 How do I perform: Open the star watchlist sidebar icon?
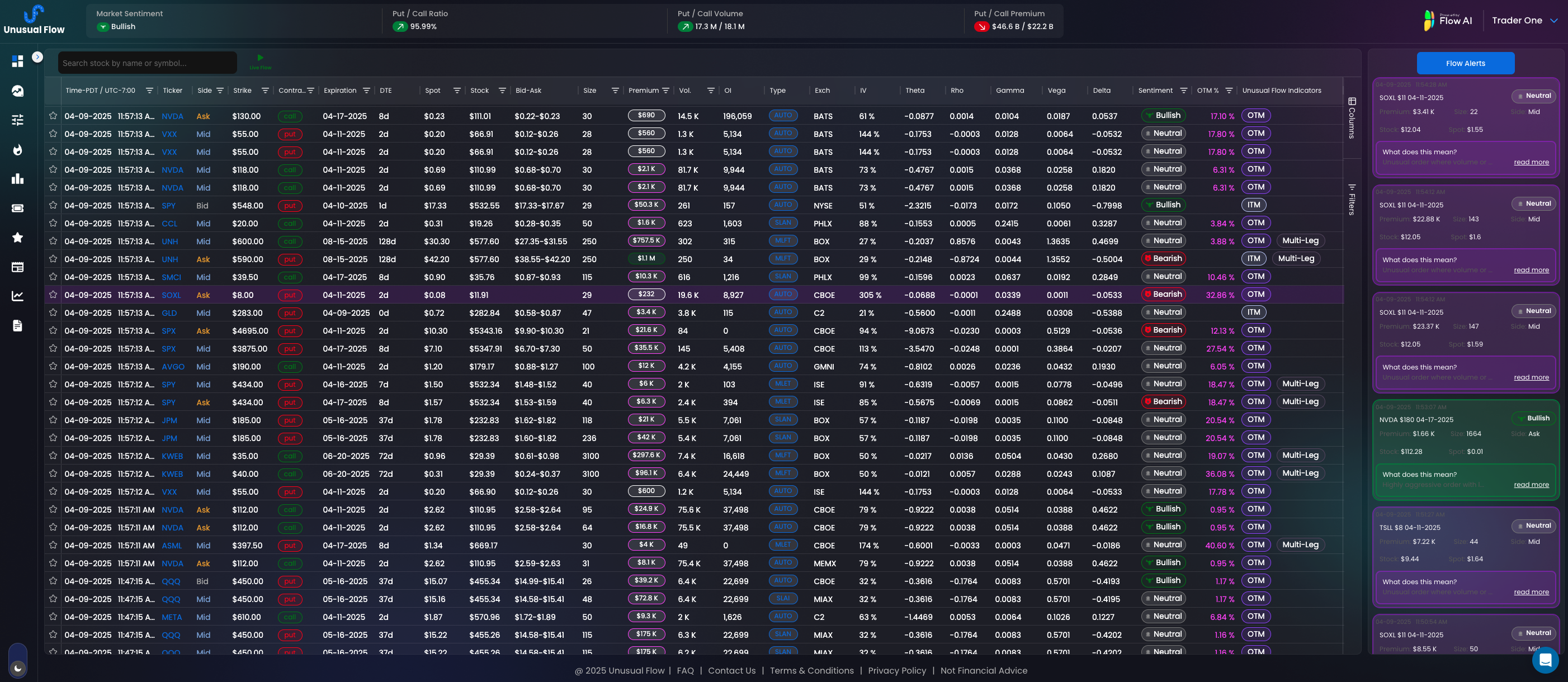tap(18, 237)
